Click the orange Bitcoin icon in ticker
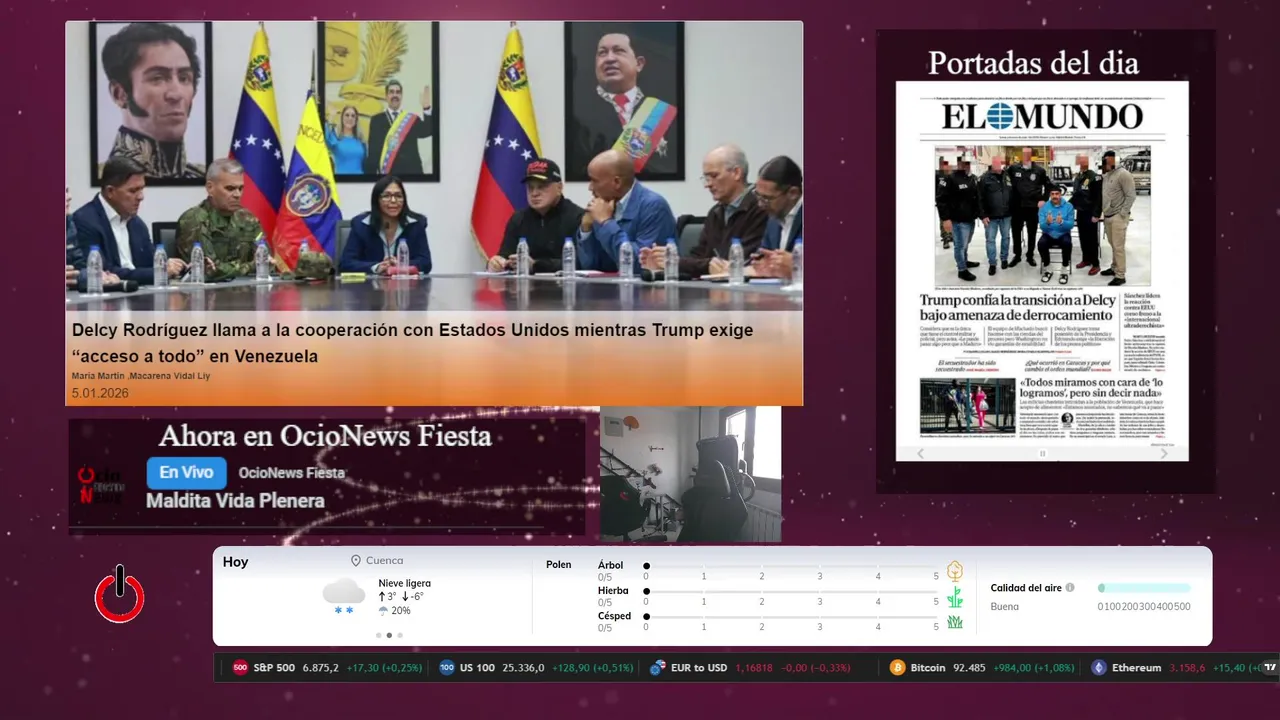The image size is (1280, 720). [x=897, y=668]
